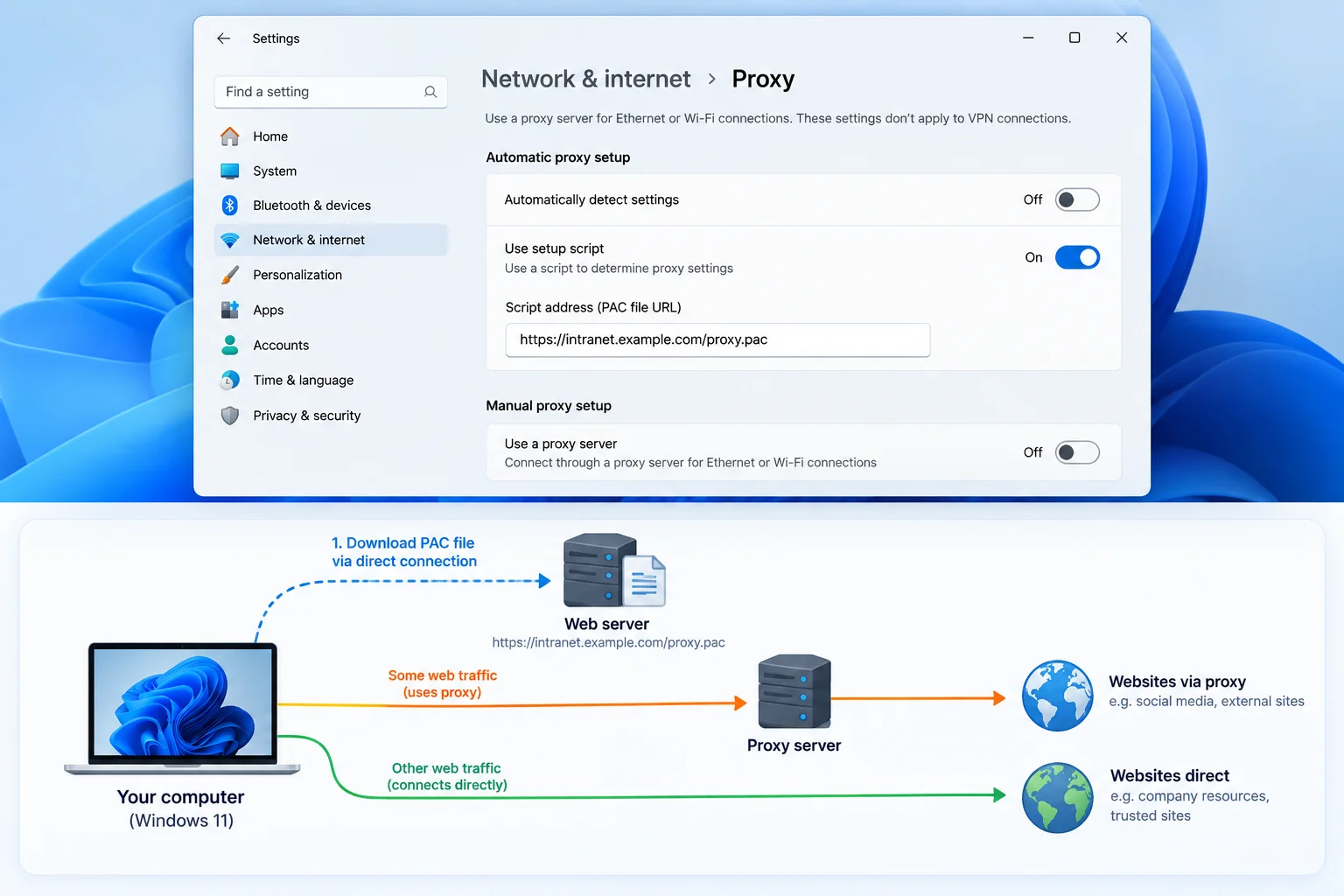Image resolution: width=1344 pixels, height=896 pixels.
Task: Open System settings category
Action: point(331,171)
